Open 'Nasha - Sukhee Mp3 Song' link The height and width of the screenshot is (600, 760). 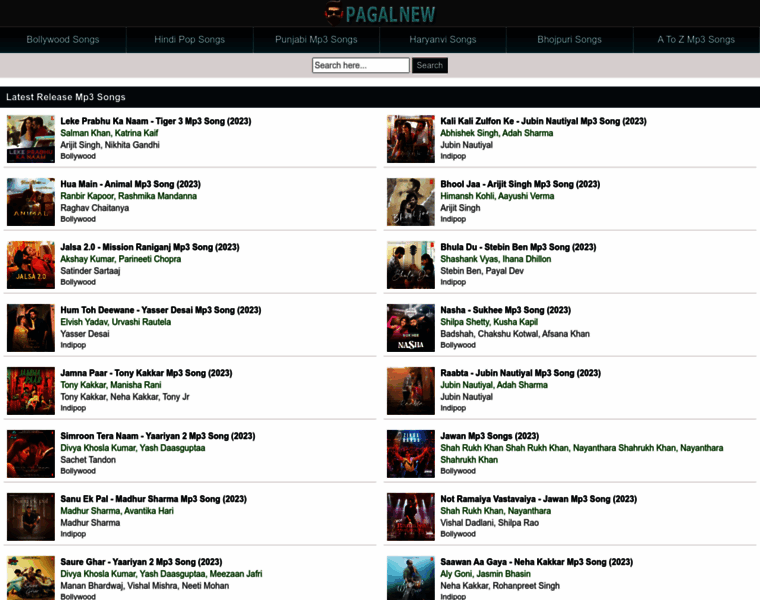506,310
